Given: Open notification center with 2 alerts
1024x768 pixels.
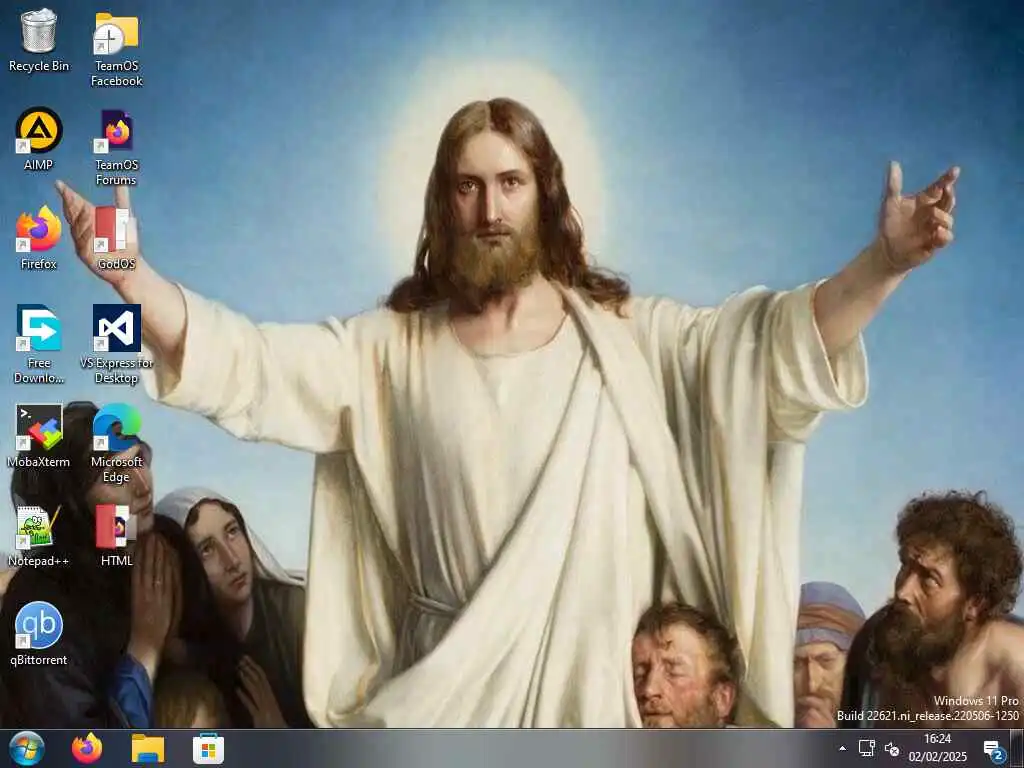Looking at the screenshot, I should point(994,750).
